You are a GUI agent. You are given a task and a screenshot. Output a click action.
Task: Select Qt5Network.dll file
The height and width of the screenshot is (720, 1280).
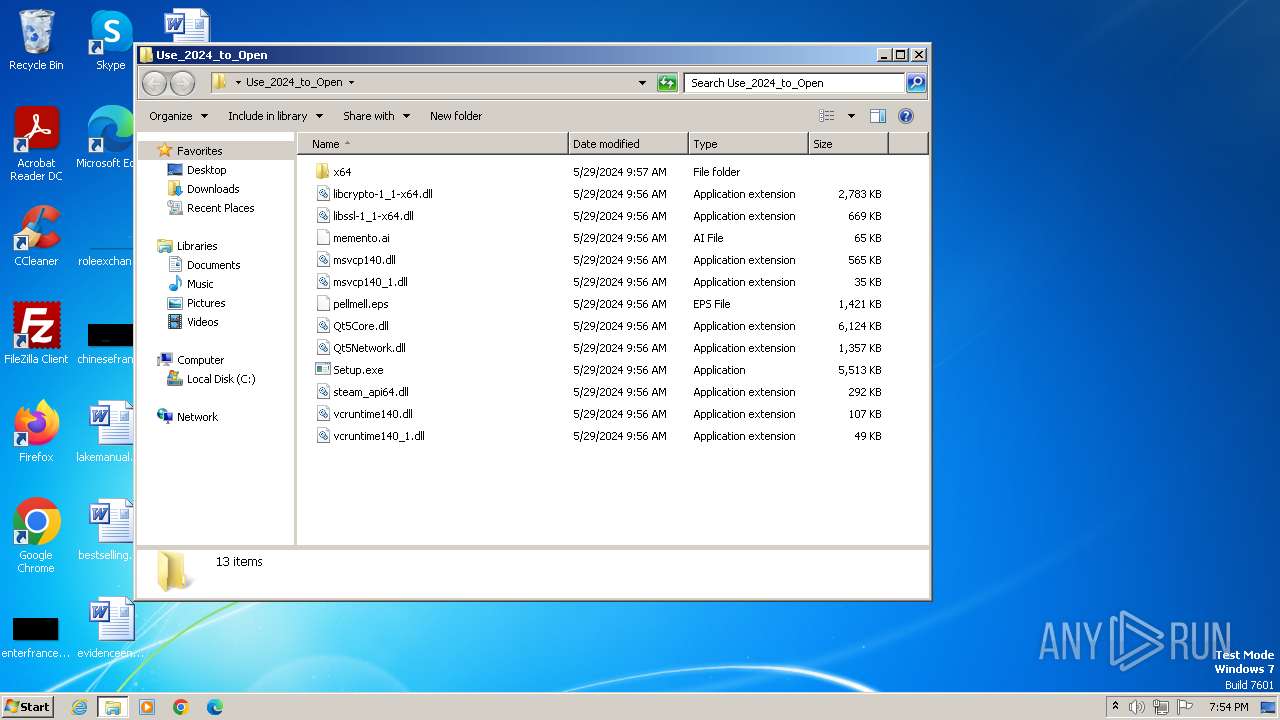[369, 348]
